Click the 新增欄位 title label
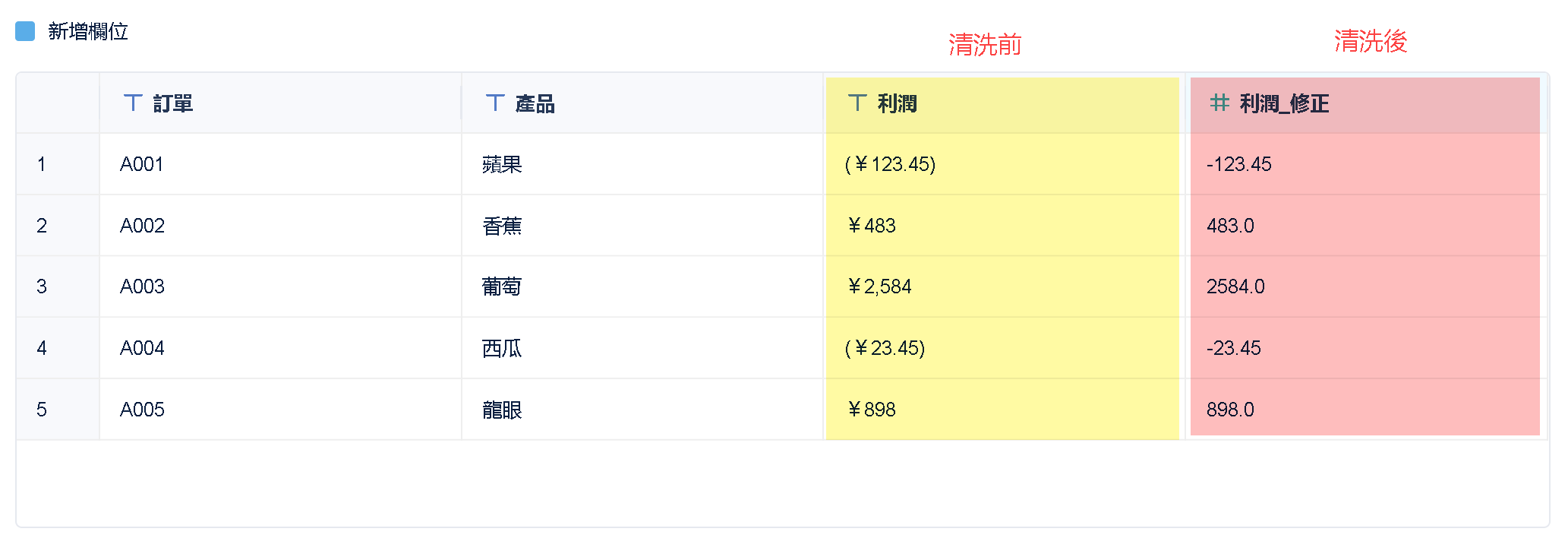 [x=88, y=31]
